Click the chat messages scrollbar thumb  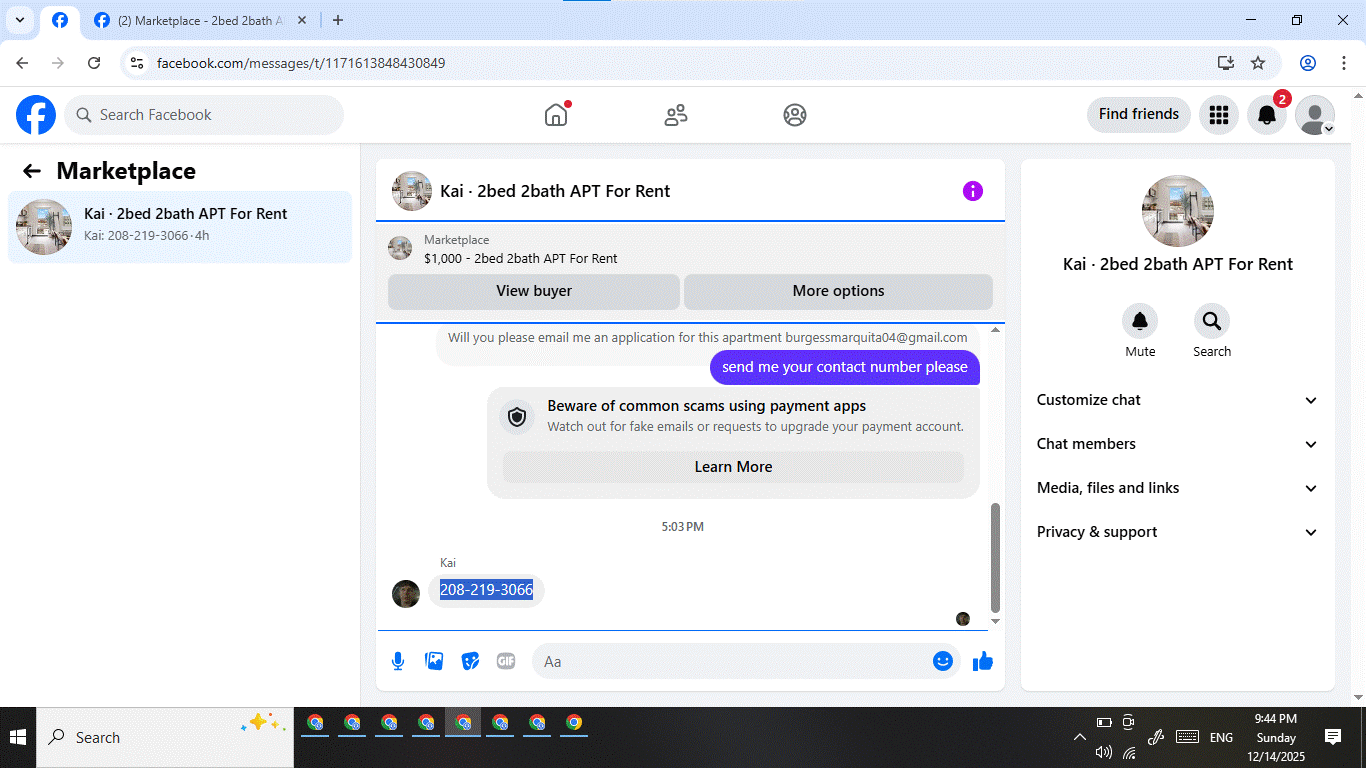pyautogui.click(x=994, y=558)
